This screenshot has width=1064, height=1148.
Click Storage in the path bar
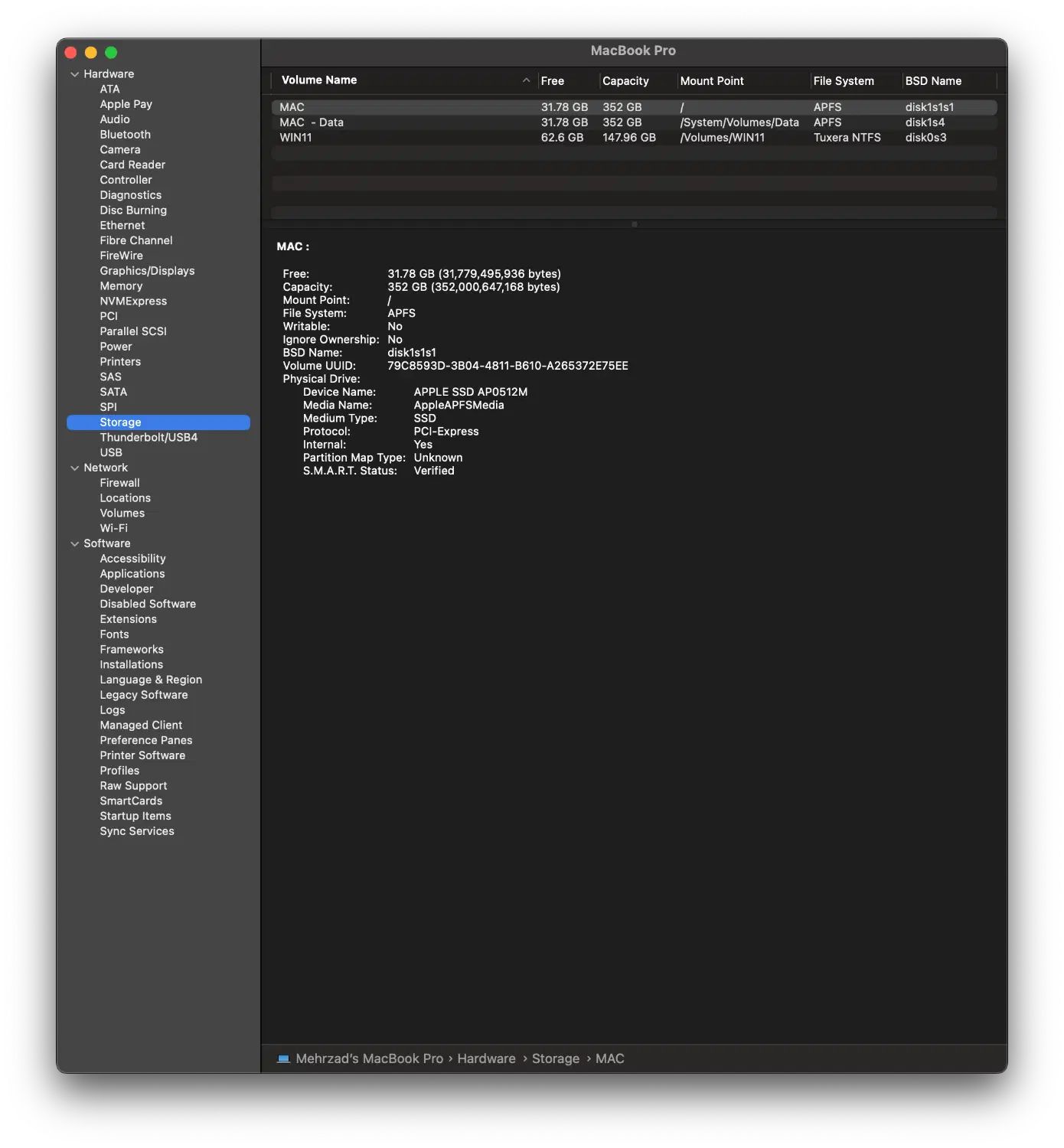(x=556, y=1059)
